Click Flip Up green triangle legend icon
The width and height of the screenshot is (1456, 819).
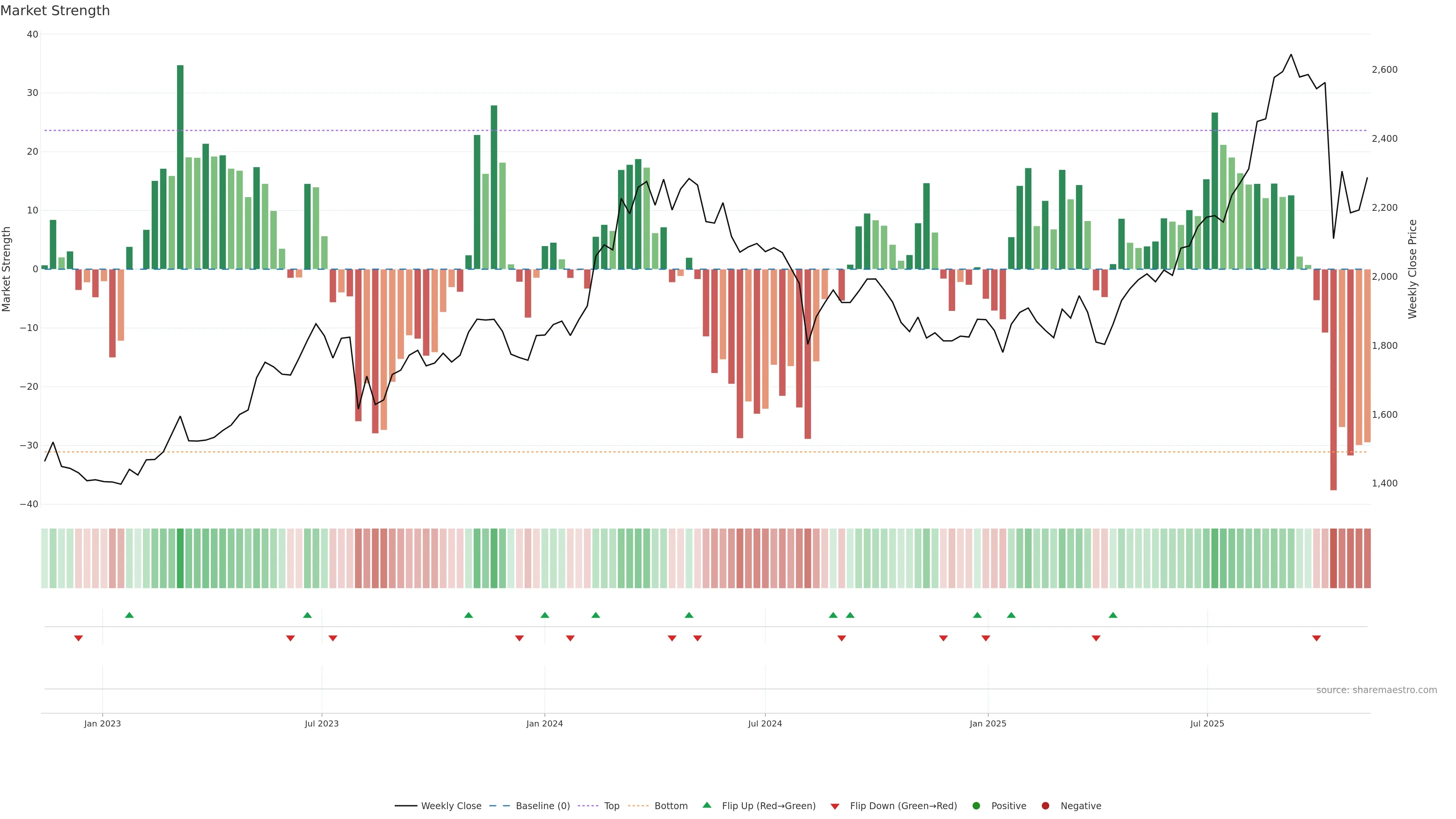coord(706,805)
